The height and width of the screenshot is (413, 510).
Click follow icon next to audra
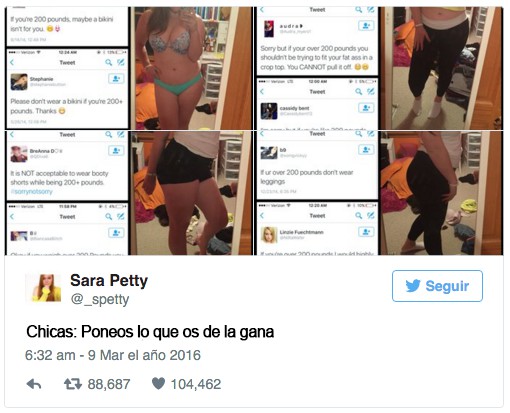(366, 26)
